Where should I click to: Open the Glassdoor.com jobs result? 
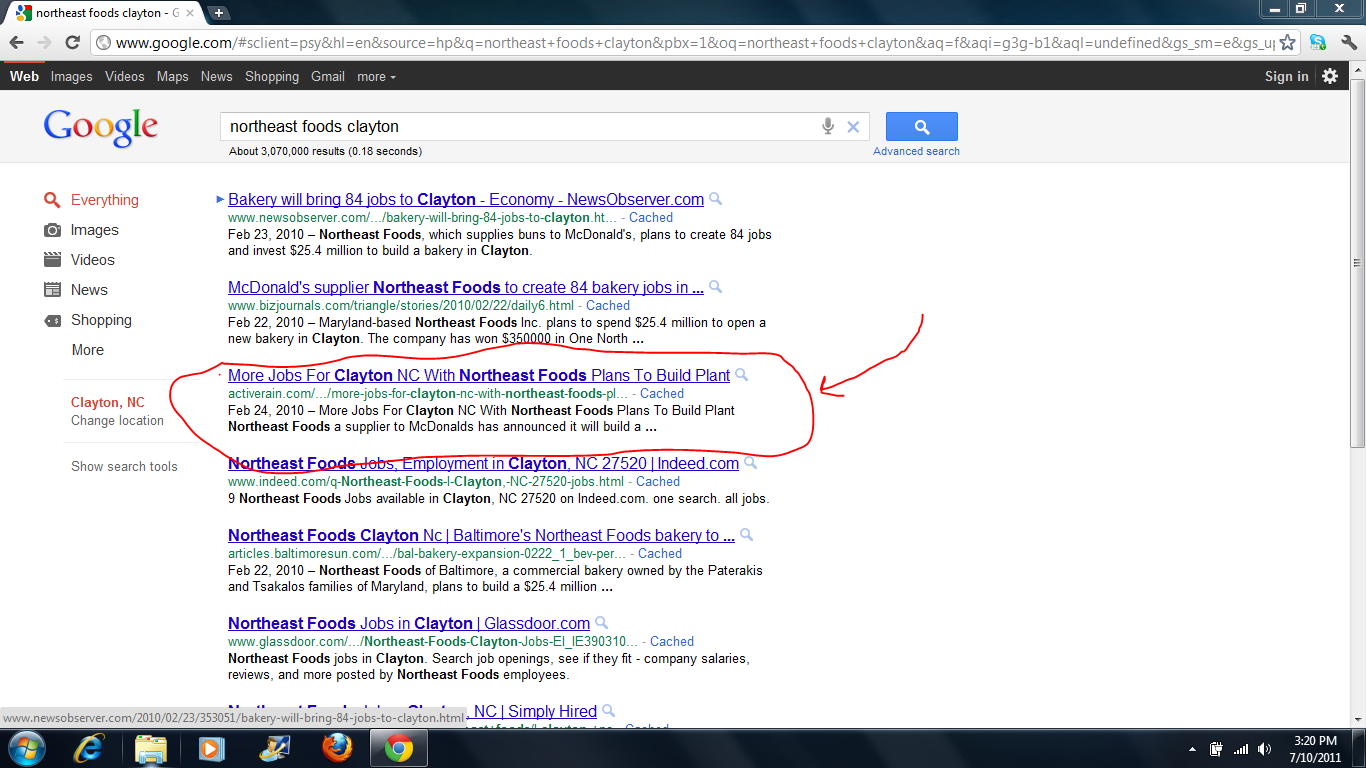pyautogui.click(x=409, y=624)
